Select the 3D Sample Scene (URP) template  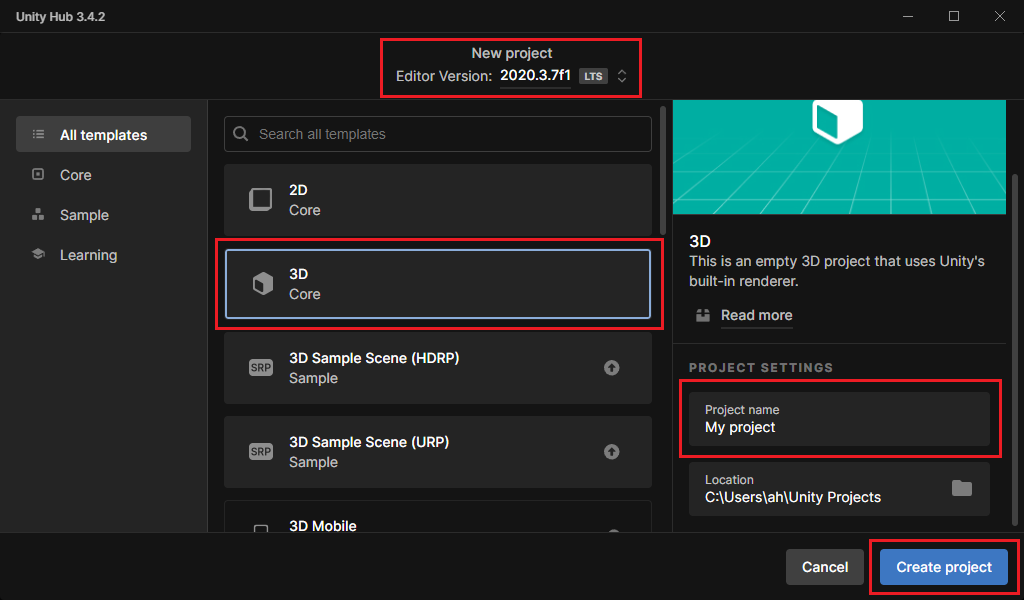[x=438, y=452]
